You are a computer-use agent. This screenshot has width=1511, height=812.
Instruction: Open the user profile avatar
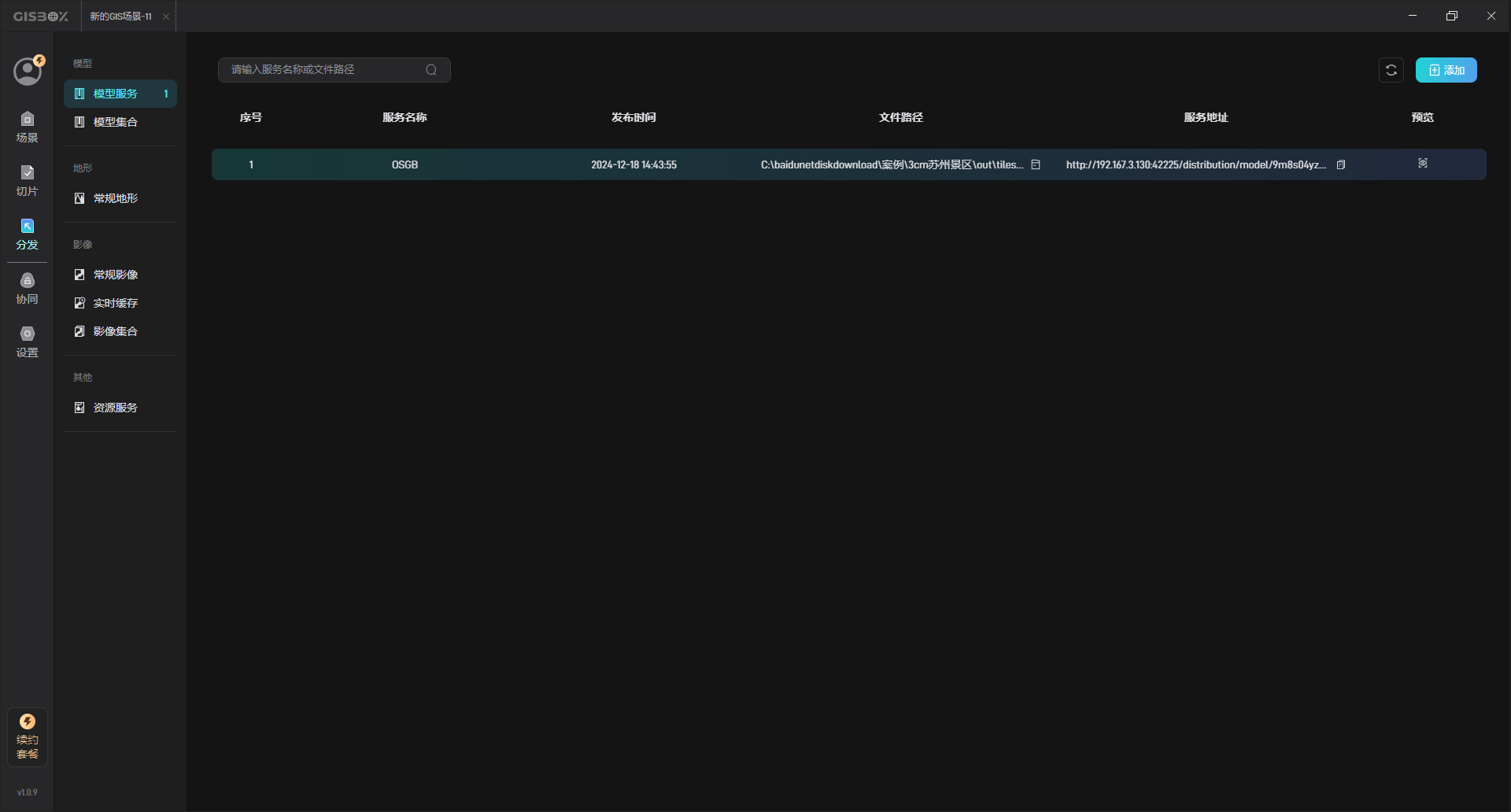28,71
